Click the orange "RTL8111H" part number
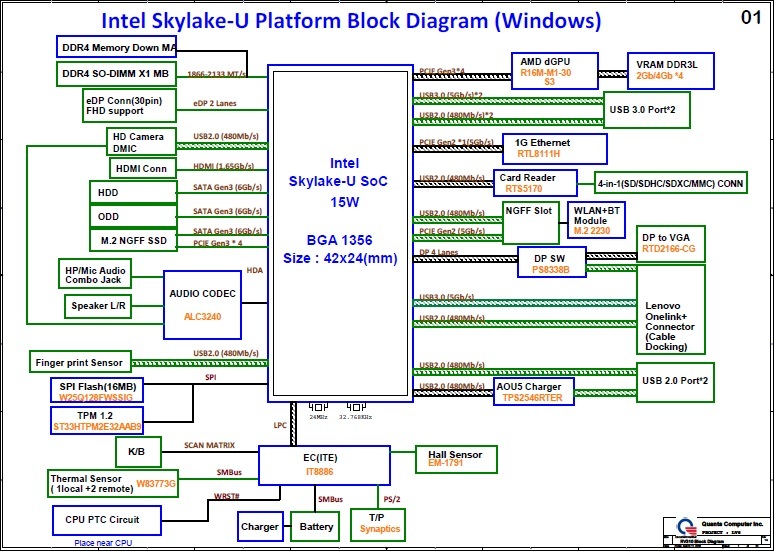The width and height of the screenshot is (774, 552). 539,154
